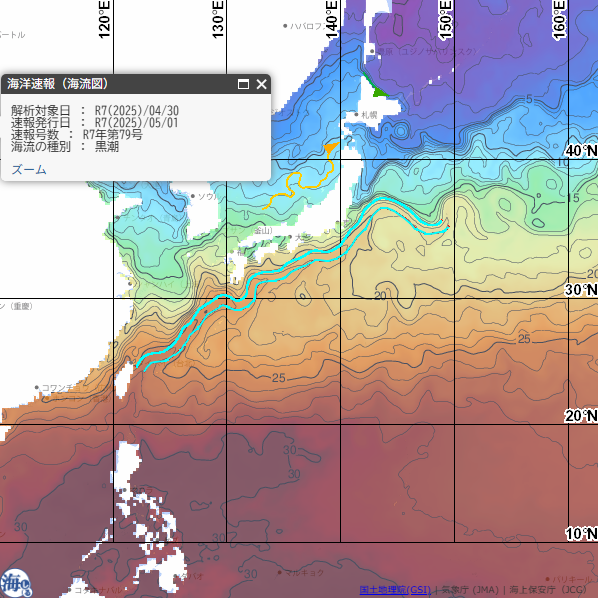Click the マルキョク city marker
The image size is (598, 598).
(280, 572)
